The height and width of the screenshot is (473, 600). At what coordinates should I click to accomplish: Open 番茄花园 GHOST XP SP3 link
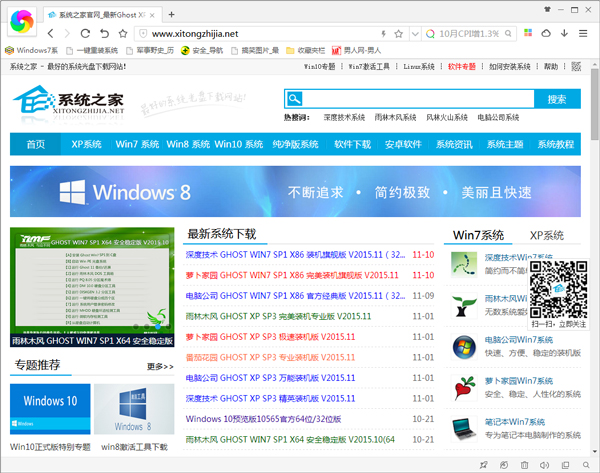(x=270, y=357)
